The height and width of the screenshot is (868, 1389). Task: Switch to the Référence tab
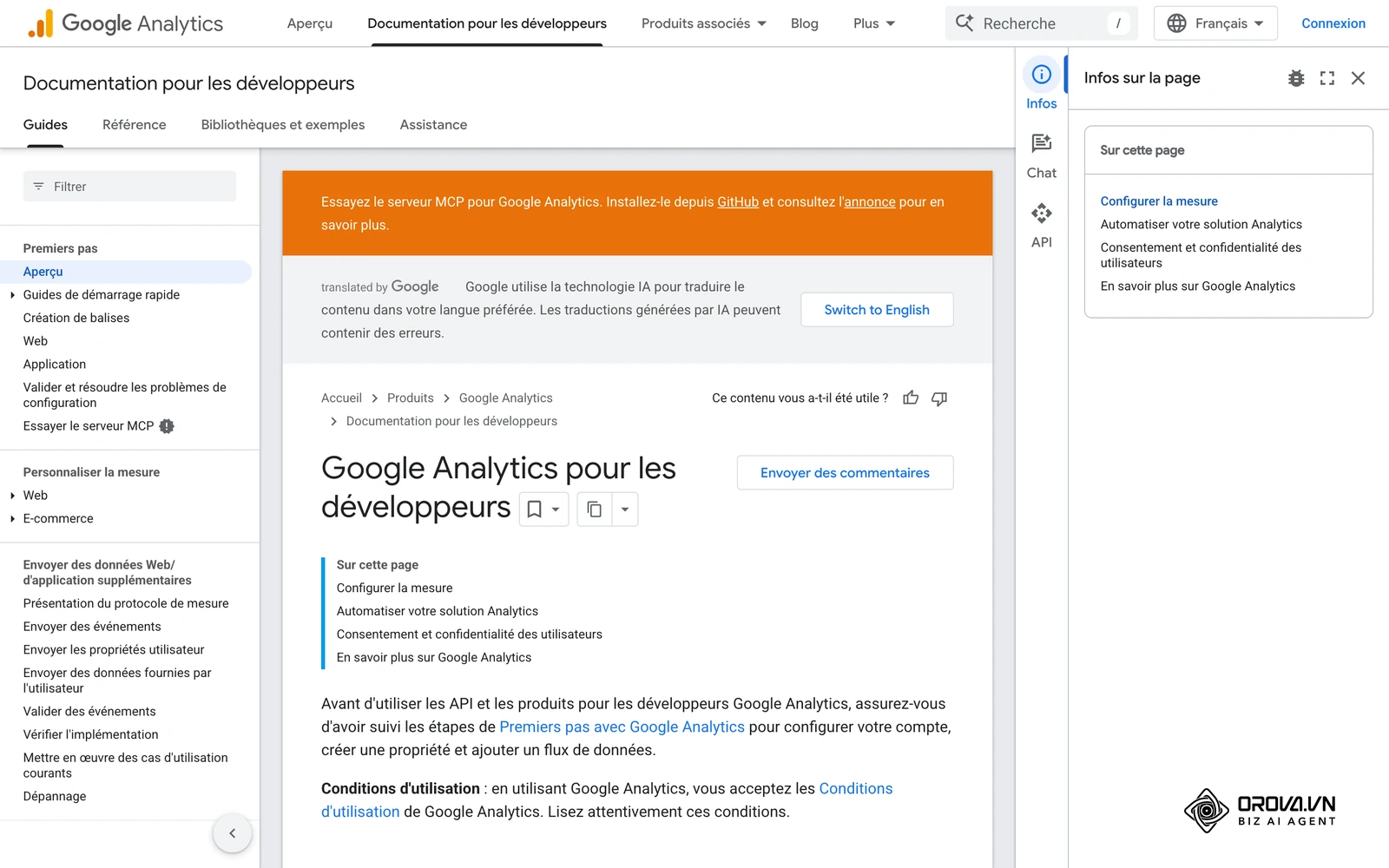135,125
